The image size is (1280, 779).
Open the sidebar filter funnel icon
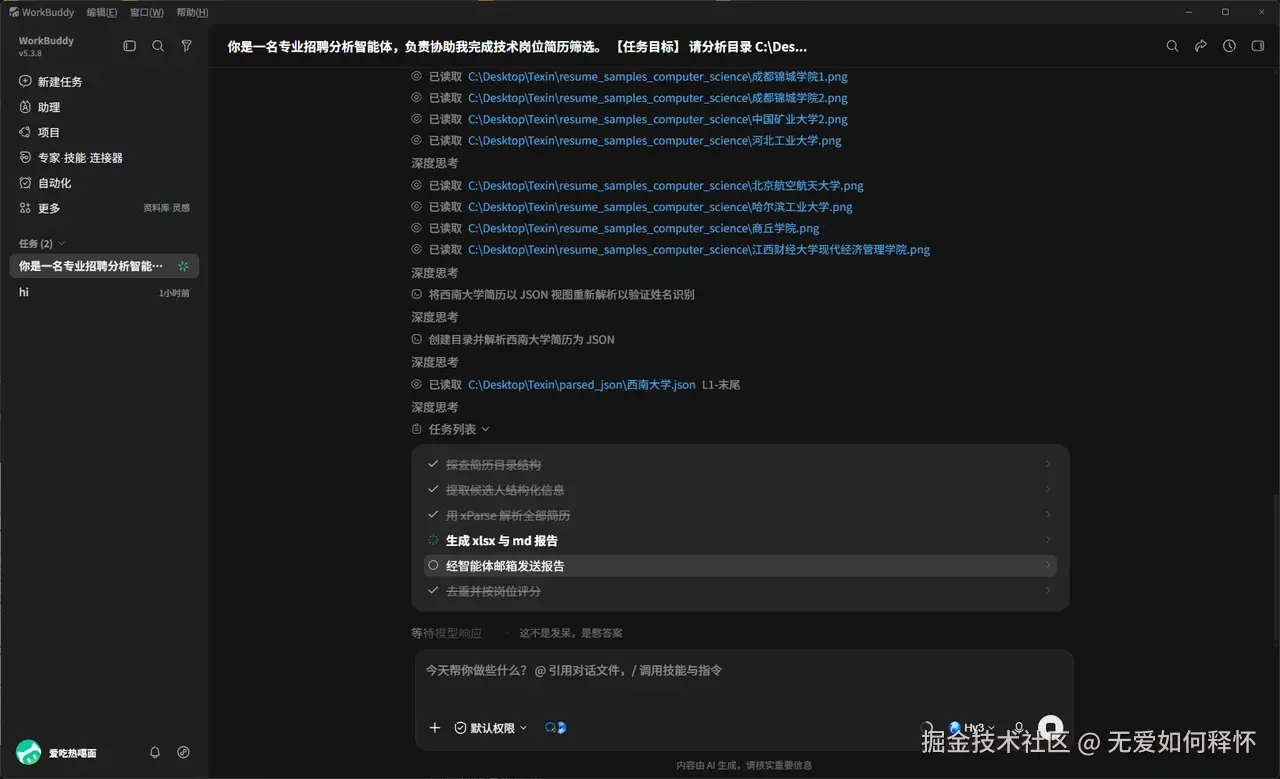[x=186, y=46]
